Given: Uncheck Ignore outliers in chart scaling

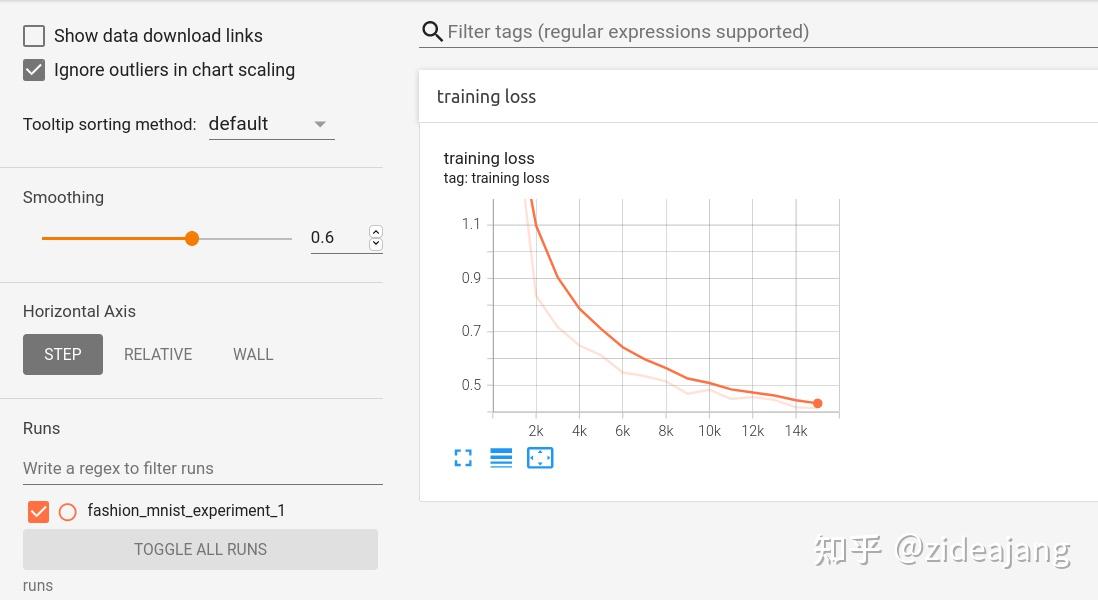Looking at the screenshot, I should [34, 70].
